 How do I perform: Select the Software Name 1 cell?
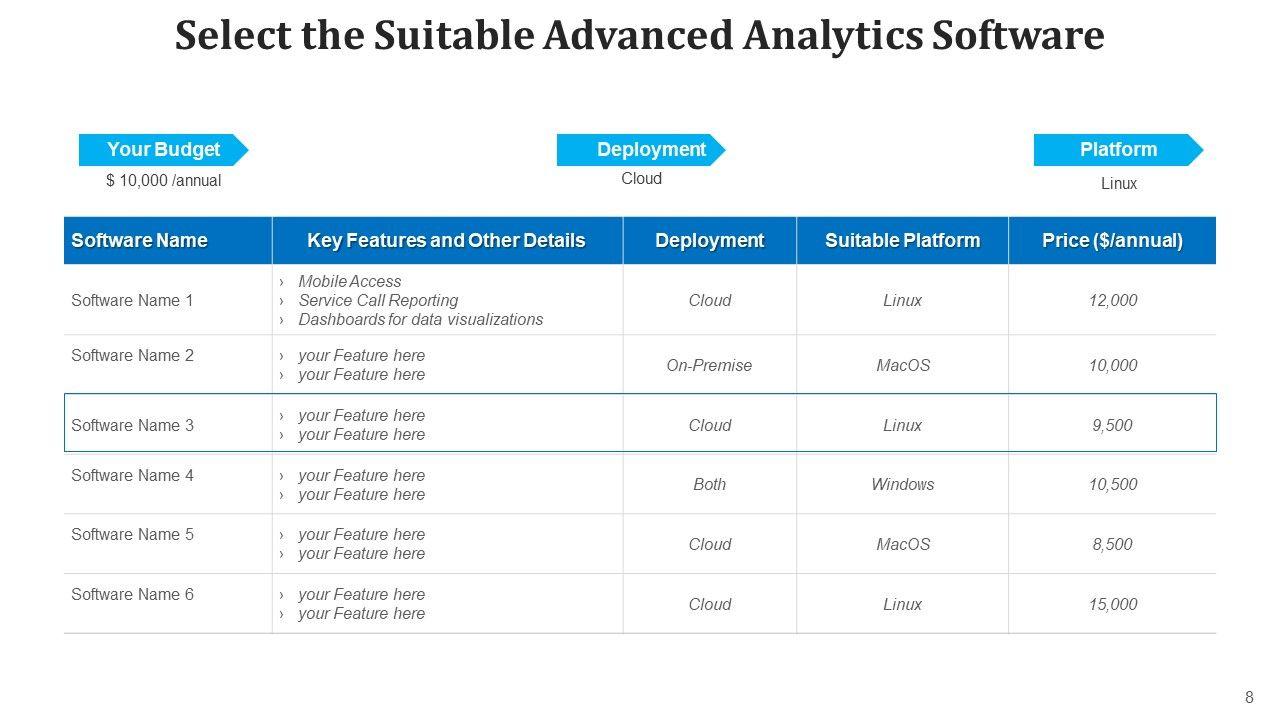pyautogui.click(x=132, y=300)
